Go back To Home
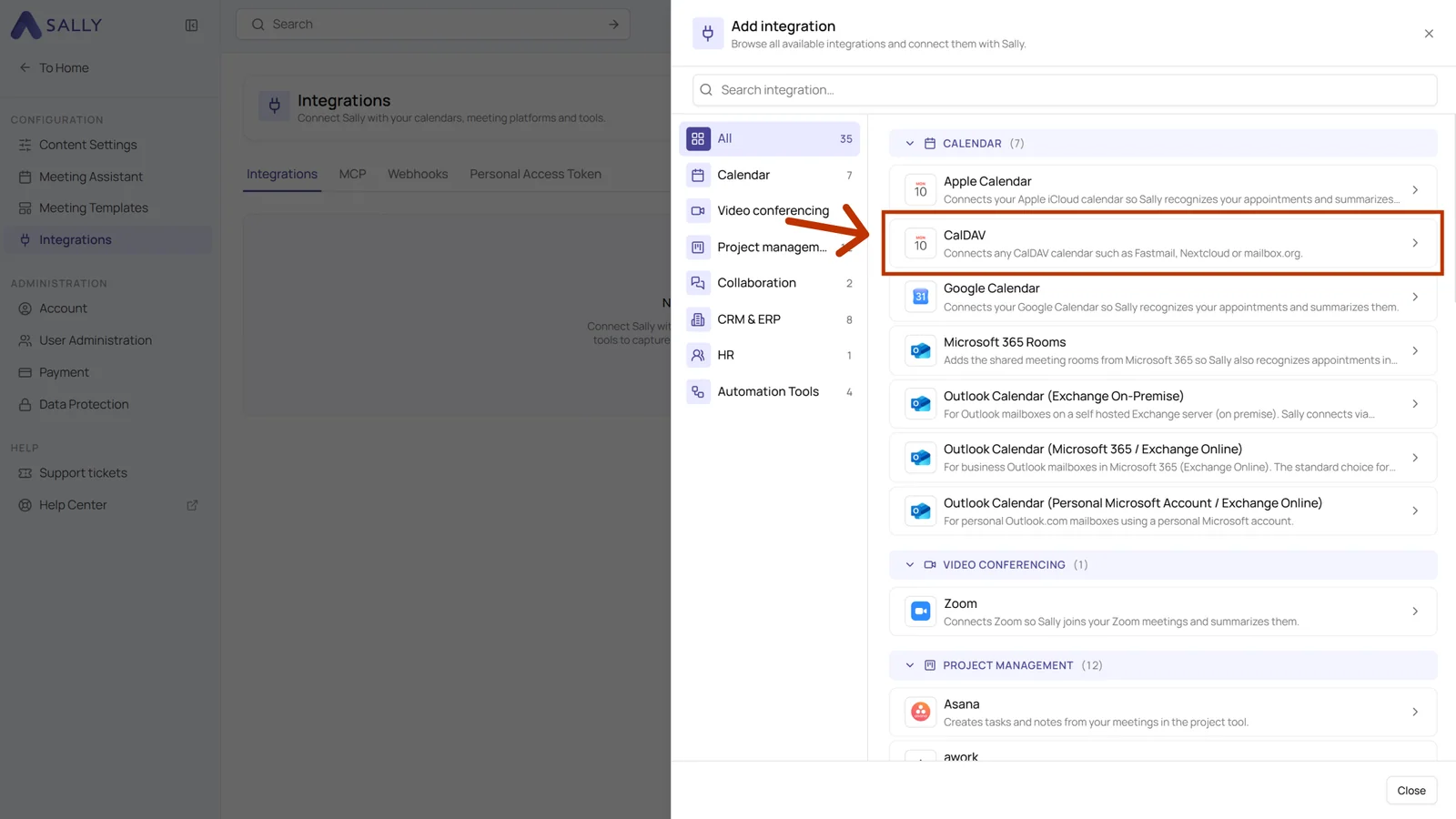This screenshot has height=819, width=1456. pyautogui.click(x=54, y=67)
